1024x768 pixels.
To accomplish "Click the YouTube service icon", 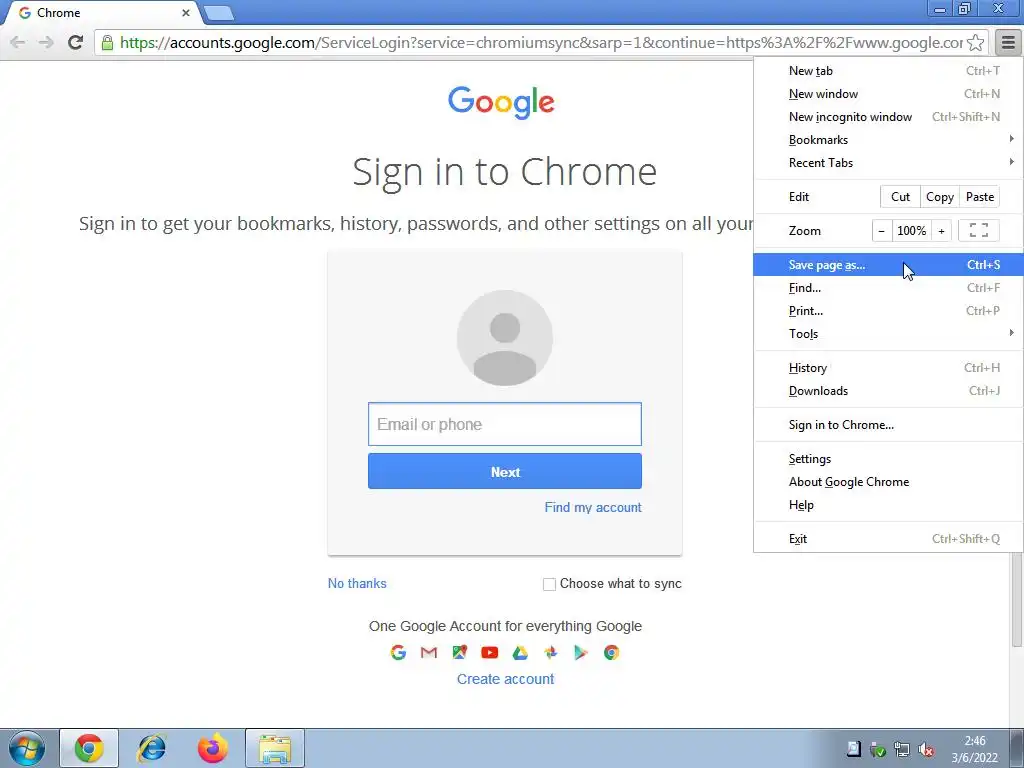I will pyautogui.click(x=489, y=652).
